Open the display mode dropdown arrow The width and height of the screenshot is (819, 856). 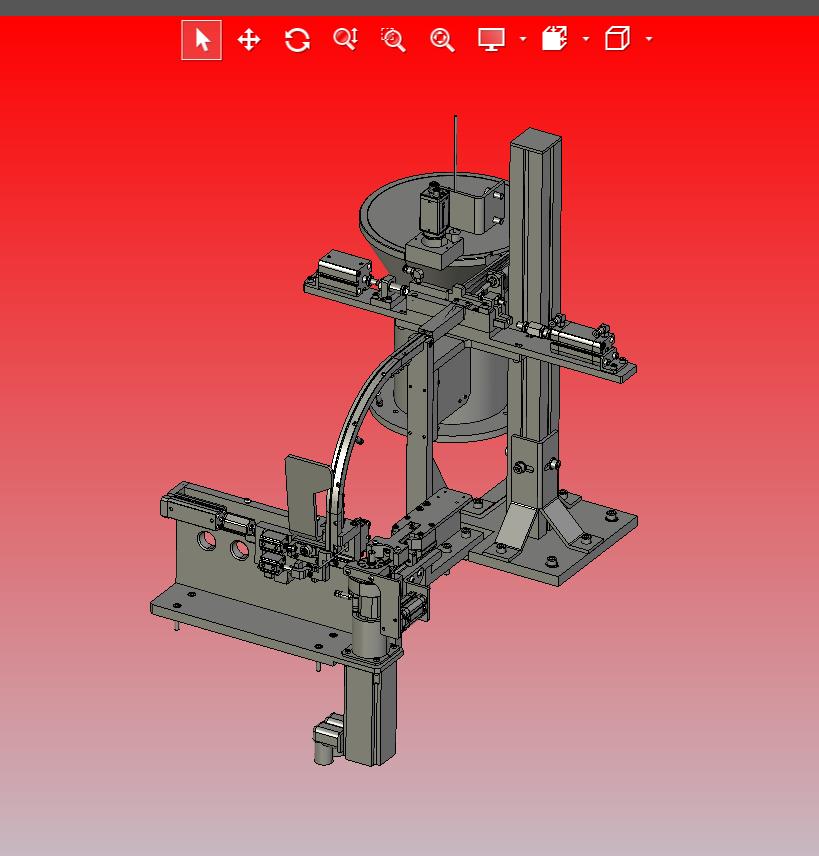coord(523,39)
